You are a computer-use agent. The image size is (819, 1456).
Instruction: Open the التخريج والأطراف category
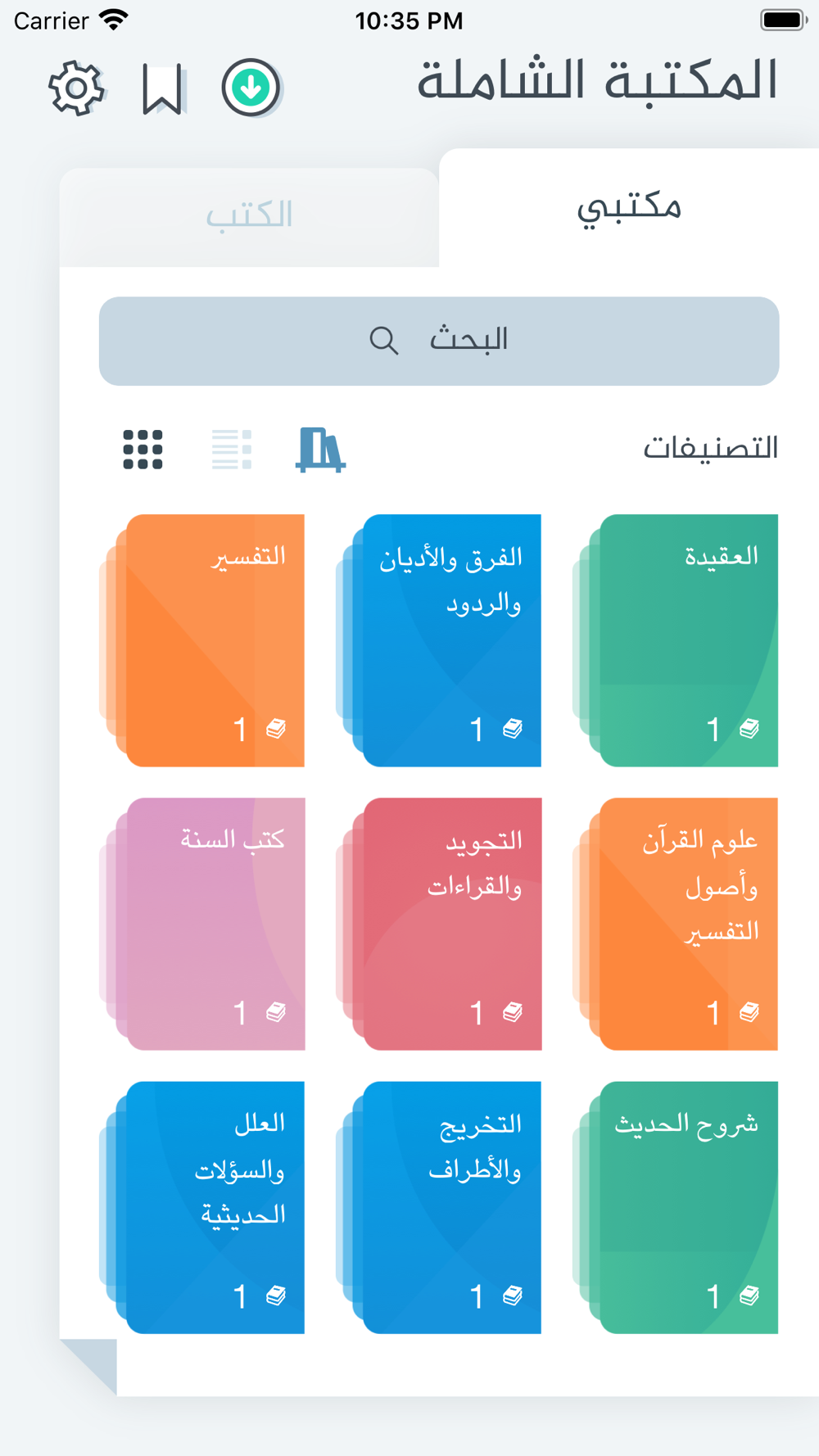click(439, 1207)
